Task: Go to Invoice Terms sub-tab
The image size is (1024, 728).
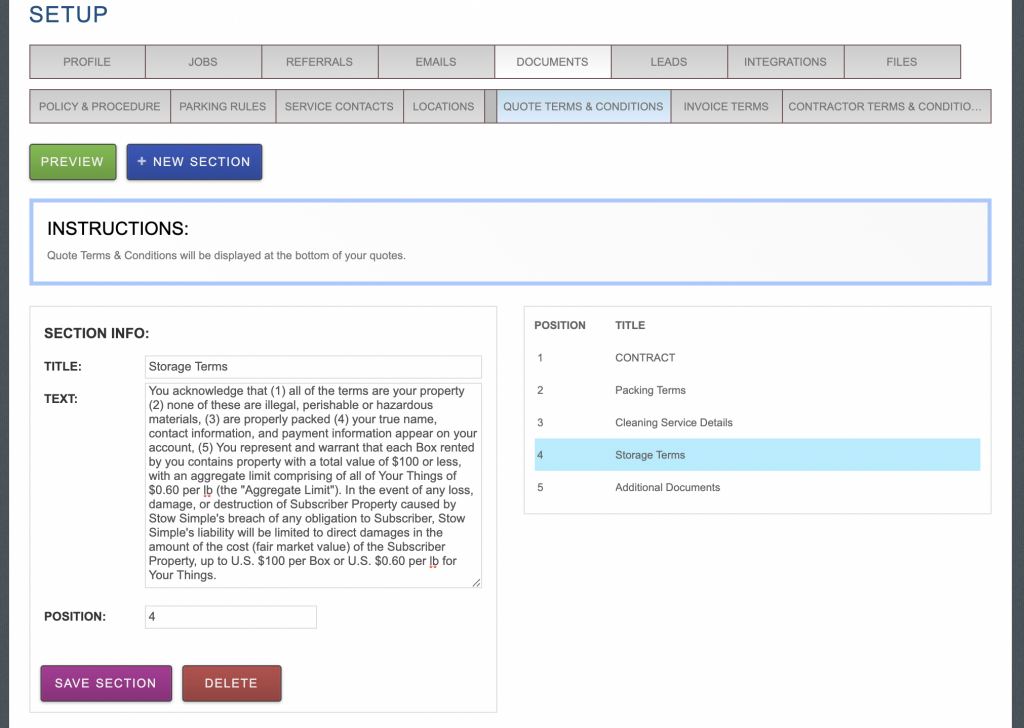Action: 726,107
